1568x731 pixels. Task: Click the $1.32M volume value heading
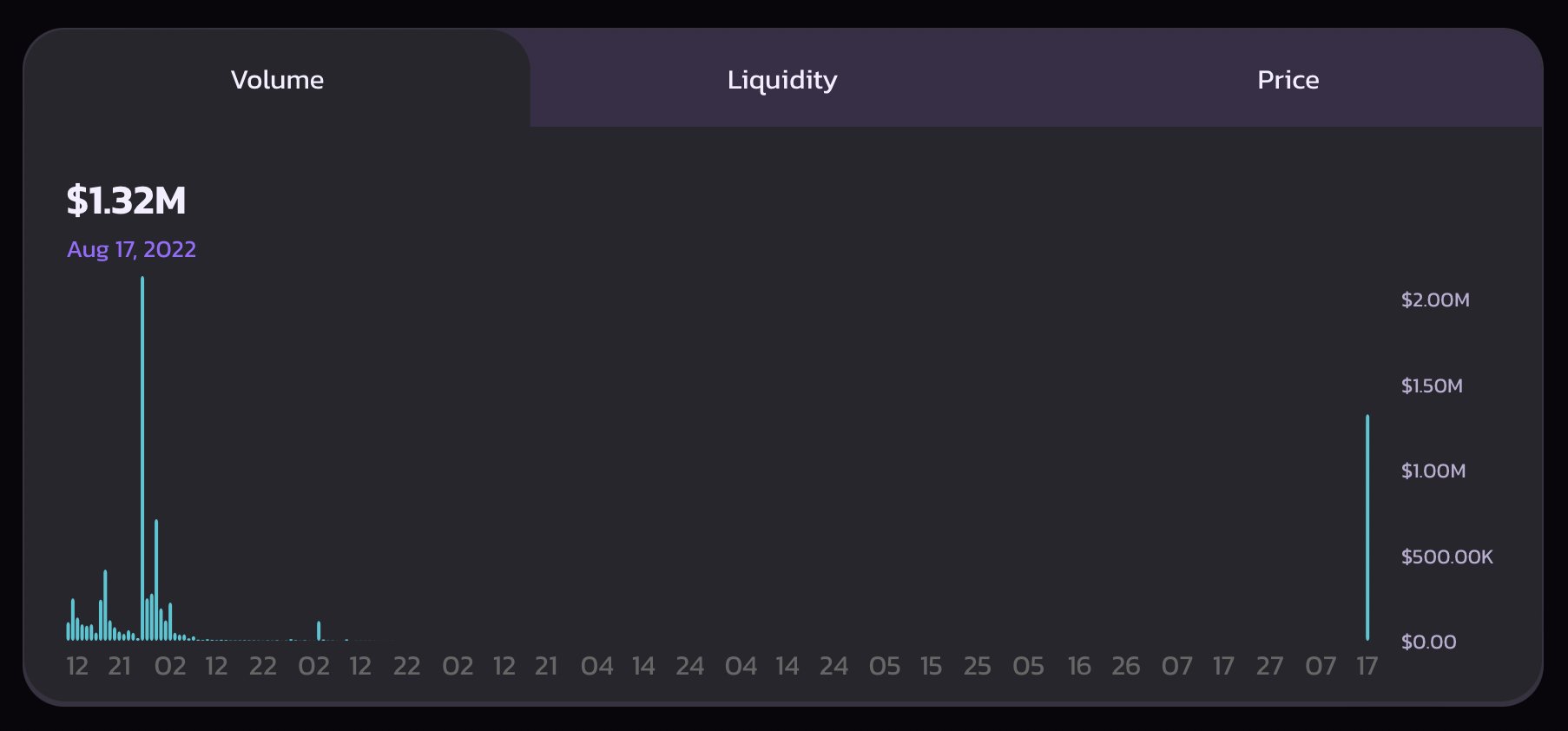[x=127, y=201]
